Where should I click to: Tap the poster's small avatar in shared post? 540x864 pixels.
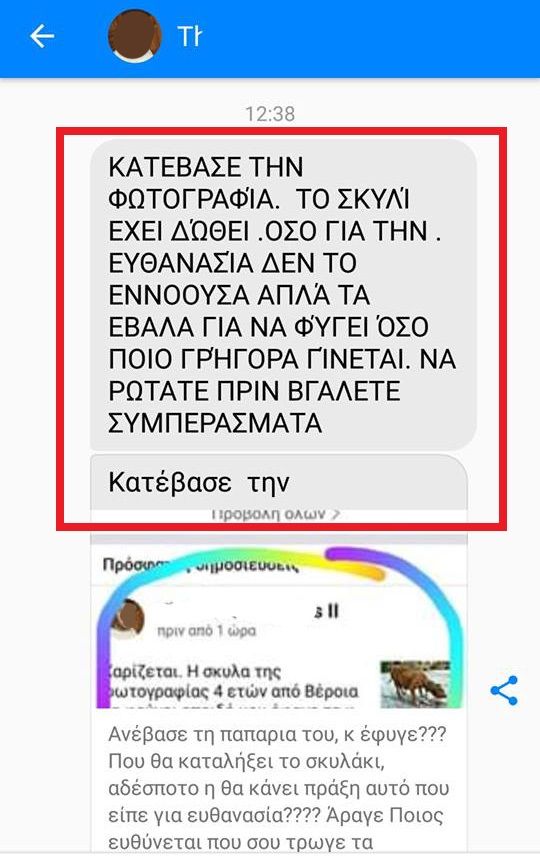(x=128, y=618)
